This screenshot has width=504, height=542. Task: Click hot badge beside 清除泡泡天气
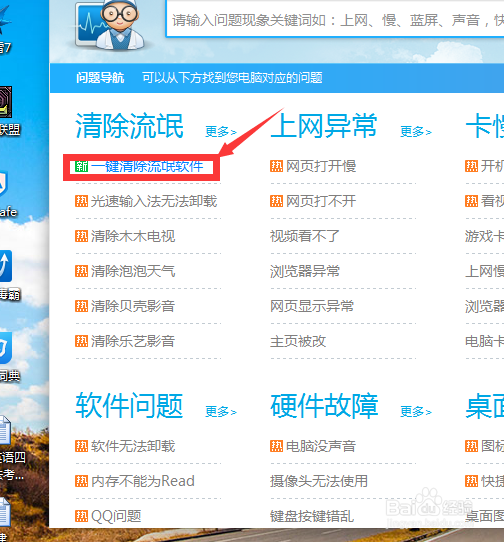point(82,271)
